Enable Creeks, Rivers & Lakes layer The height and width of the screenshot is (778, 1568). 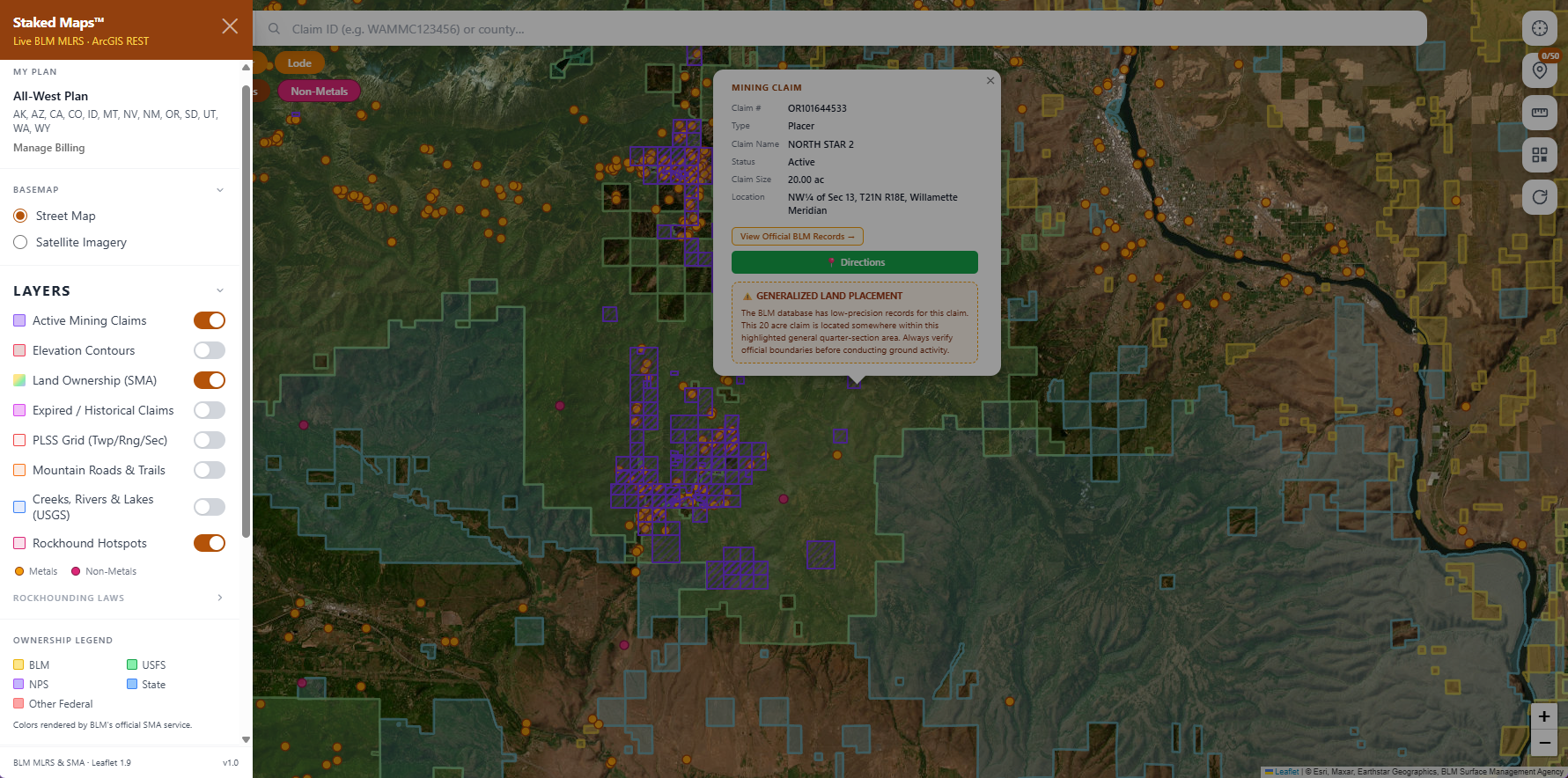coord(210,507)
